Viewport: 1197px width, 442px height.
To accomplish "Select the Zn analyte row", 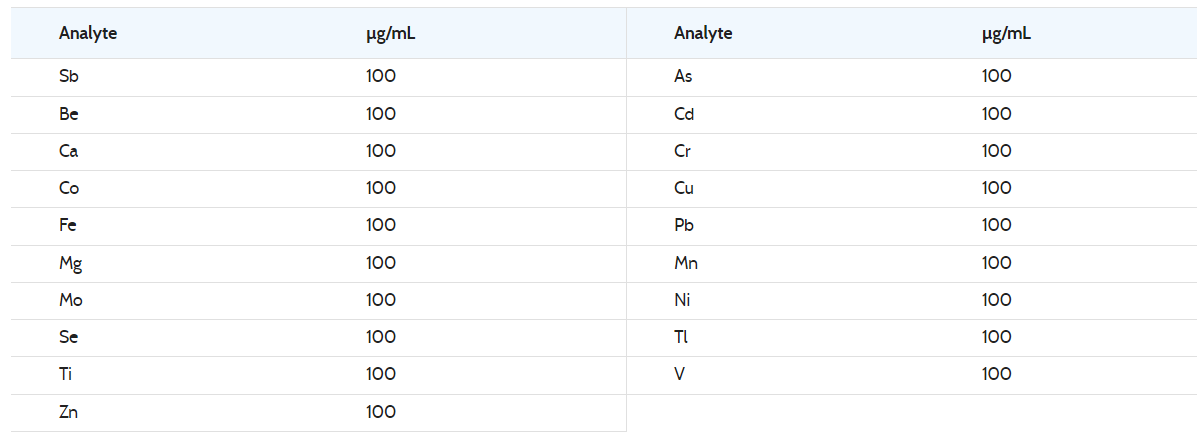I will pos(69,412).
